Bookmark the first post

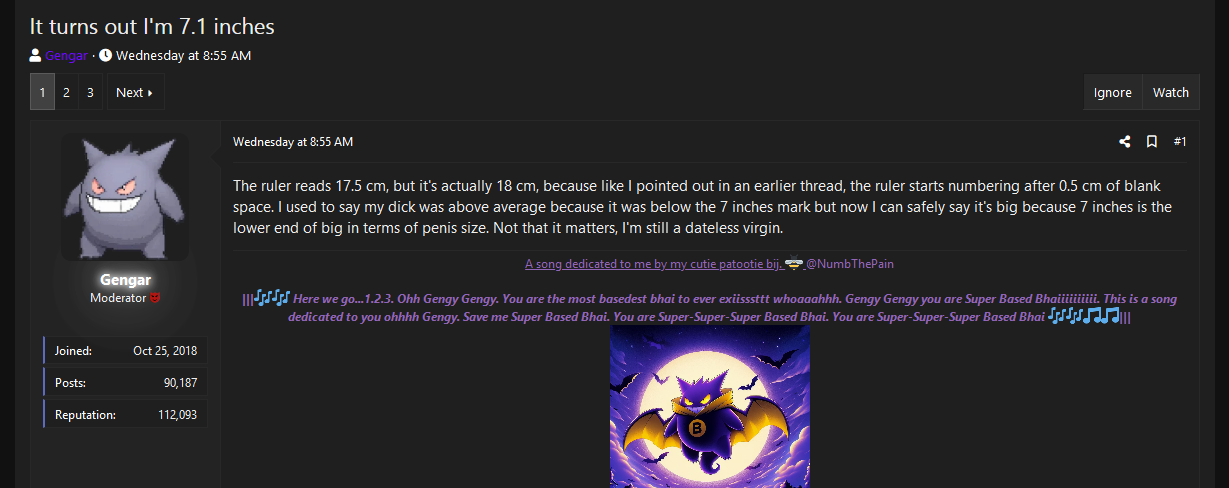tap(1152, 142)
